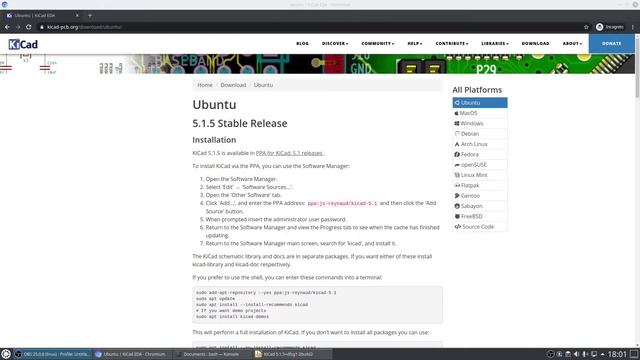The image size is (640, 360).
Task: Click the 18:01 clock in the taskbar
Action: pyautogui.click(x=617, y=354)
